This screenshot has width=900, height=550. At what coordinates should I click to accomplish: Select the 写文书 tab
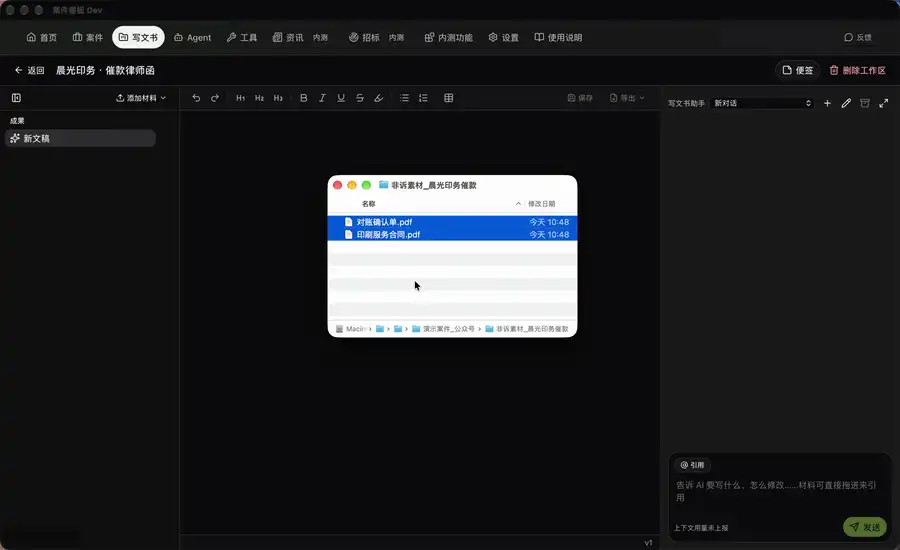point(138,37)
